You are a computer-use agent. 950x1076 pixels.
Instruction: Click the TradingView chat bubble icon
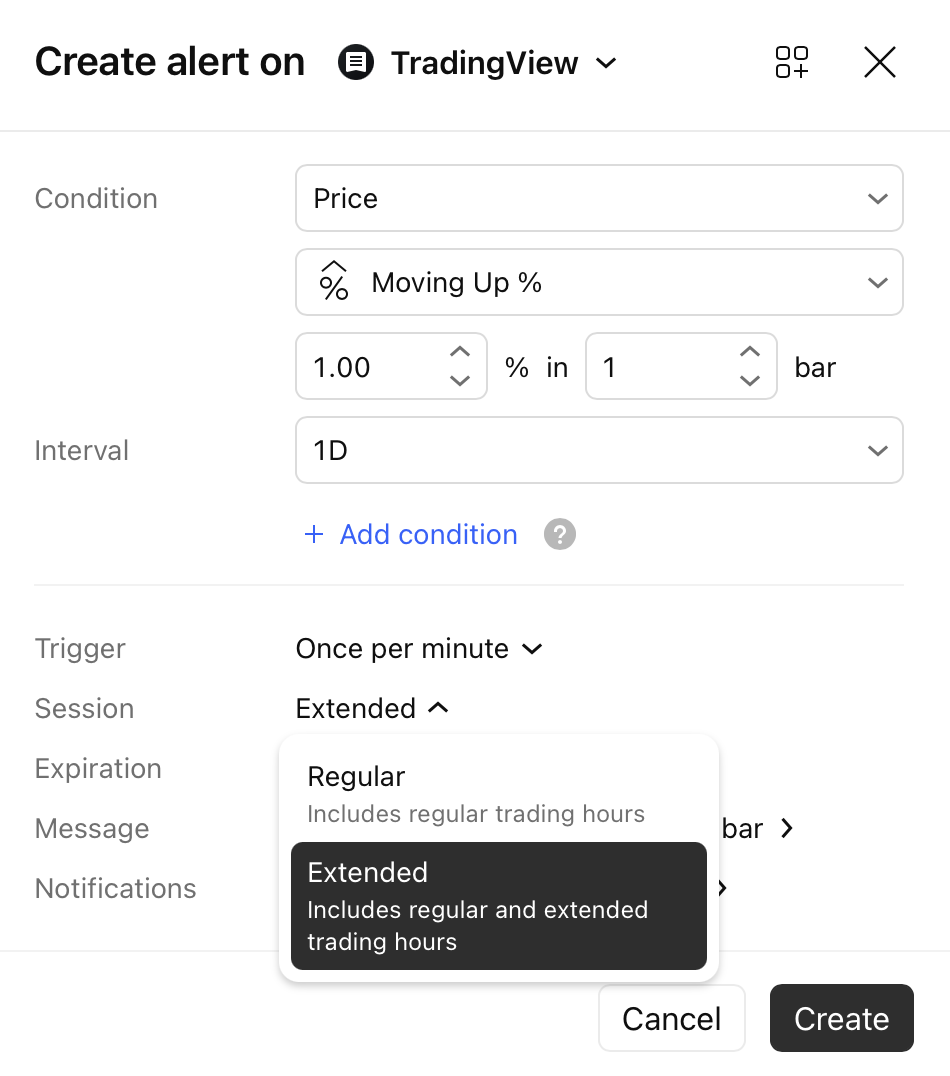click(356, 62)
